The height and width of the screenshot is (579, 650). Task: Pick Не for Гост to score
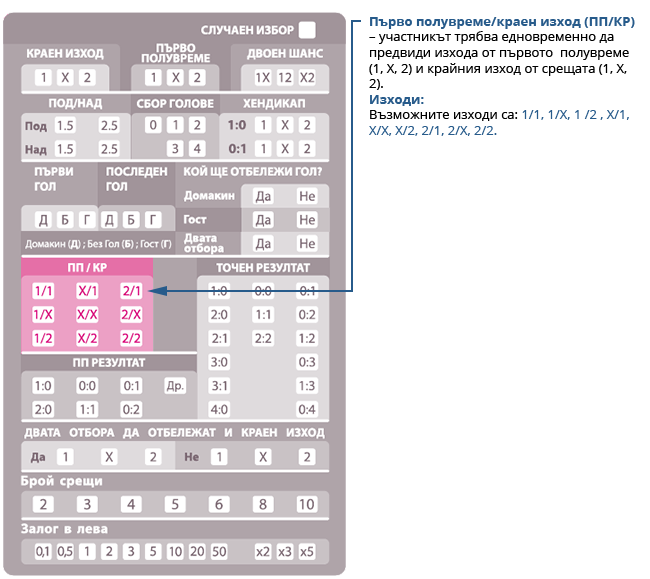pyautogui.click(x=306, y=220)
